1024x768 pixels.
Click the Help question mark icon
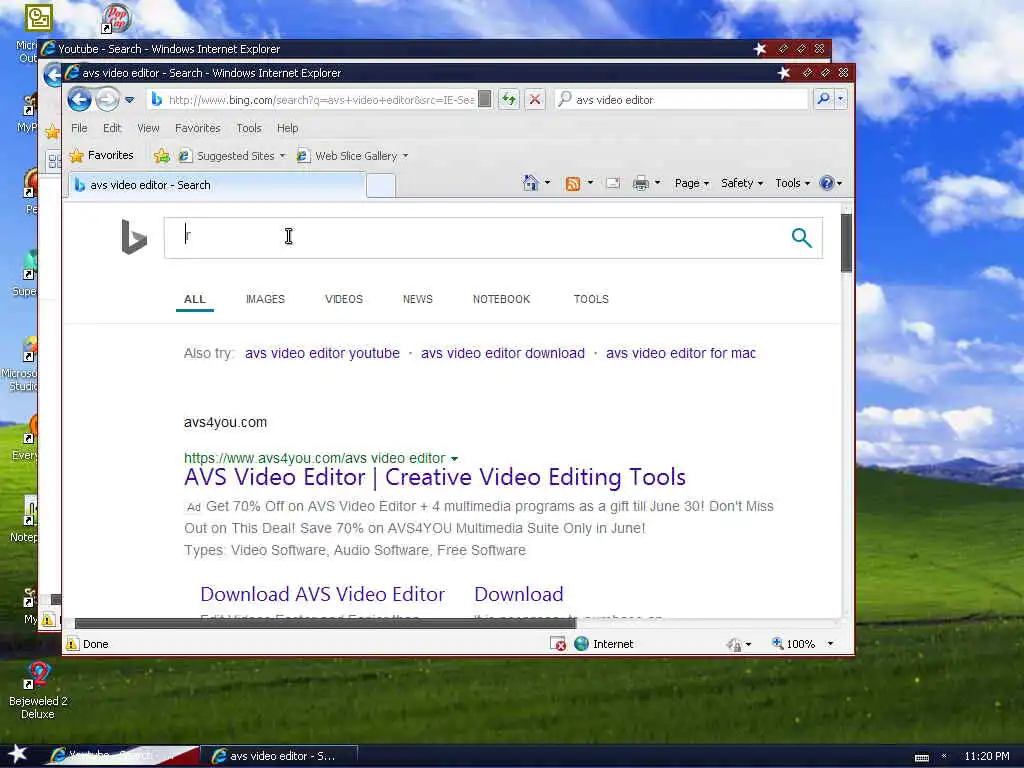[826, 183]
